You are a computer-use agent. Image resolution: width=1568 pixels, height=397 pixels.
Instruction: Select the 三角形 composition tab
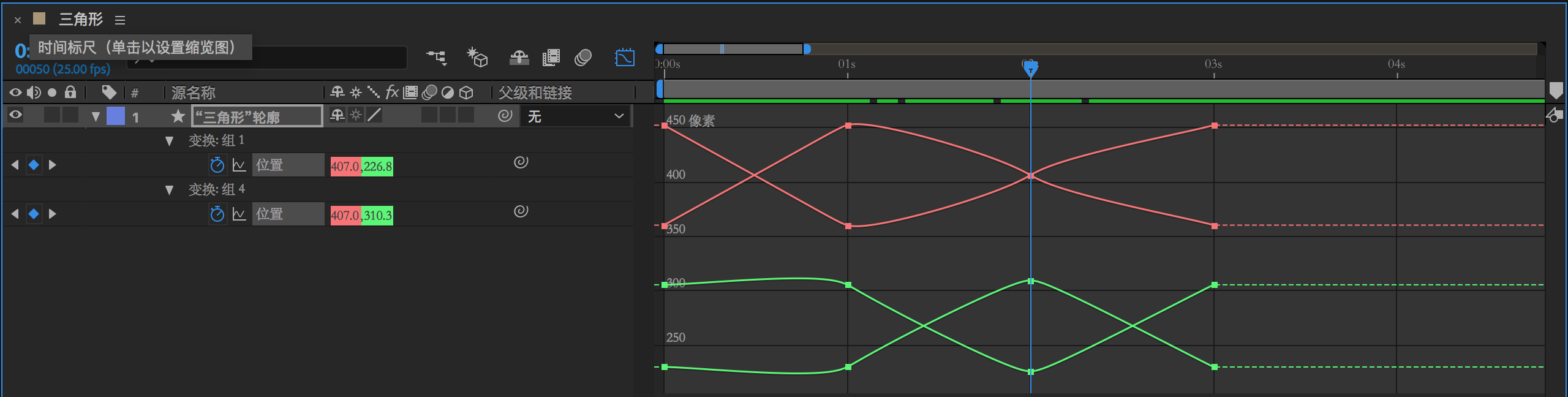(x=80, y=20)
